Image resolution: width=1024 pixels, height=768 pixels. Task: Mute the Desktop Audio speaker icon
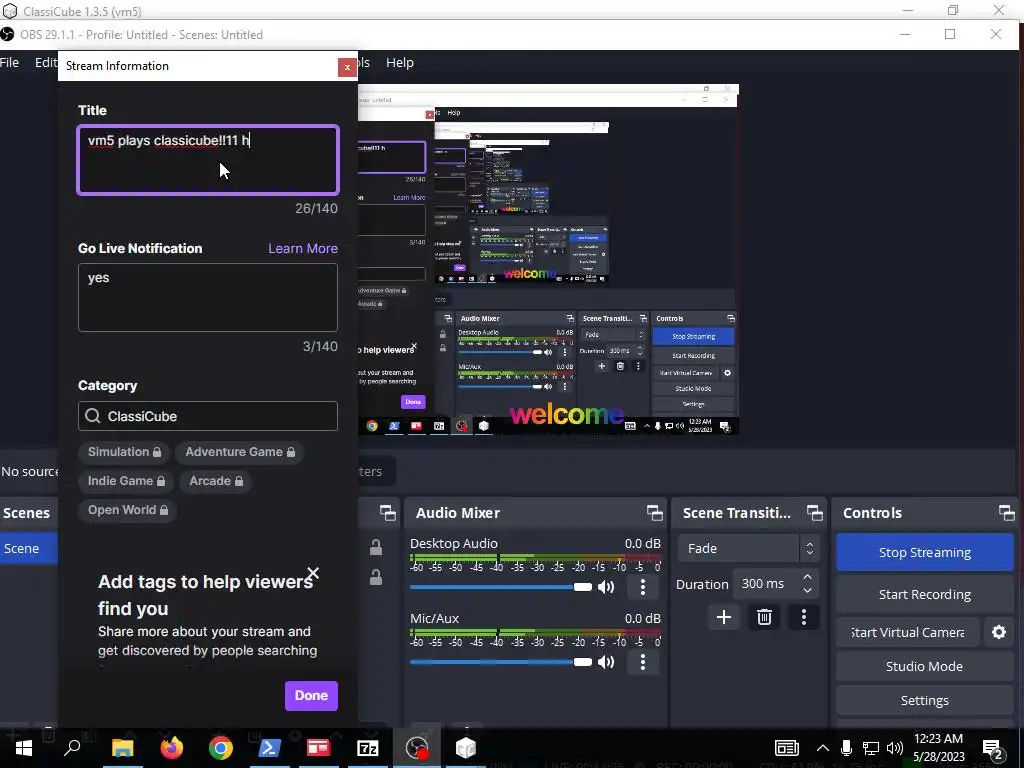coord(606,586)
